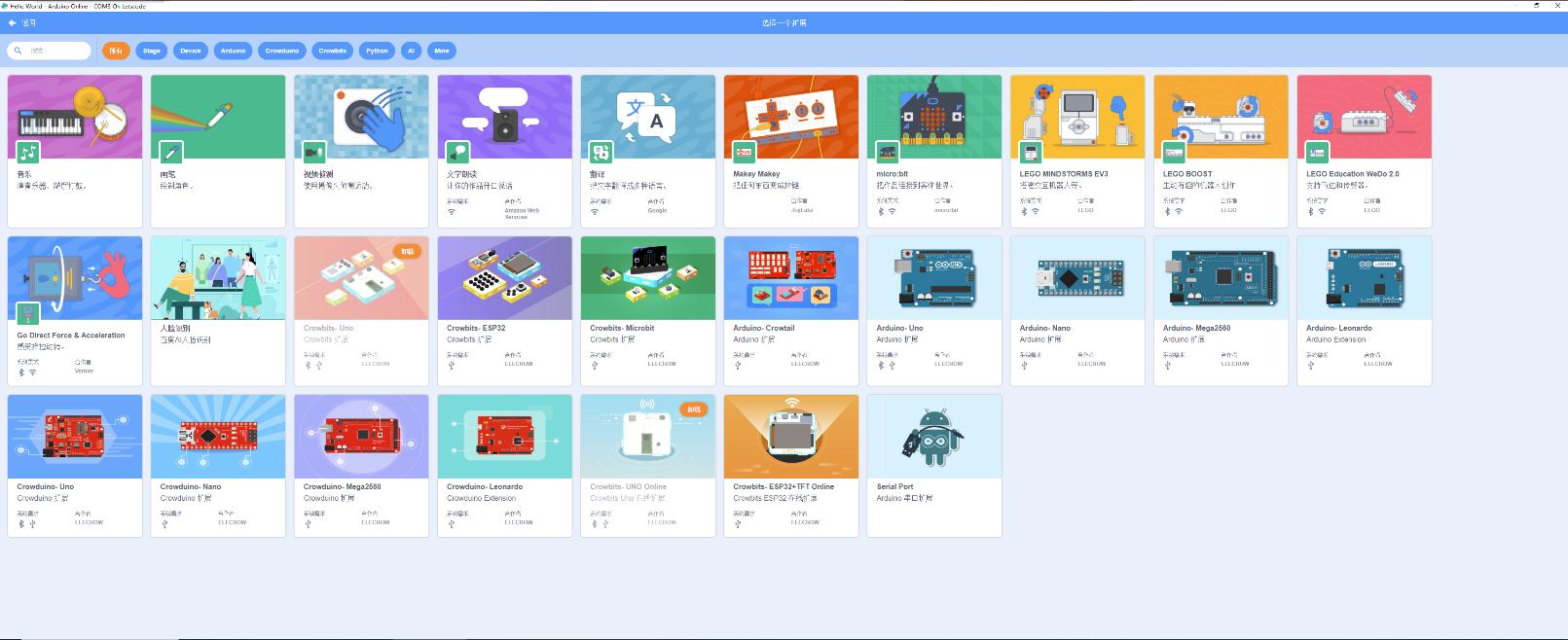The width and height of the screenshot is (1568, 640).
Task: Add the Serial Port extension with Android robot
Action: pyautogui.click(x=934, y=466)
